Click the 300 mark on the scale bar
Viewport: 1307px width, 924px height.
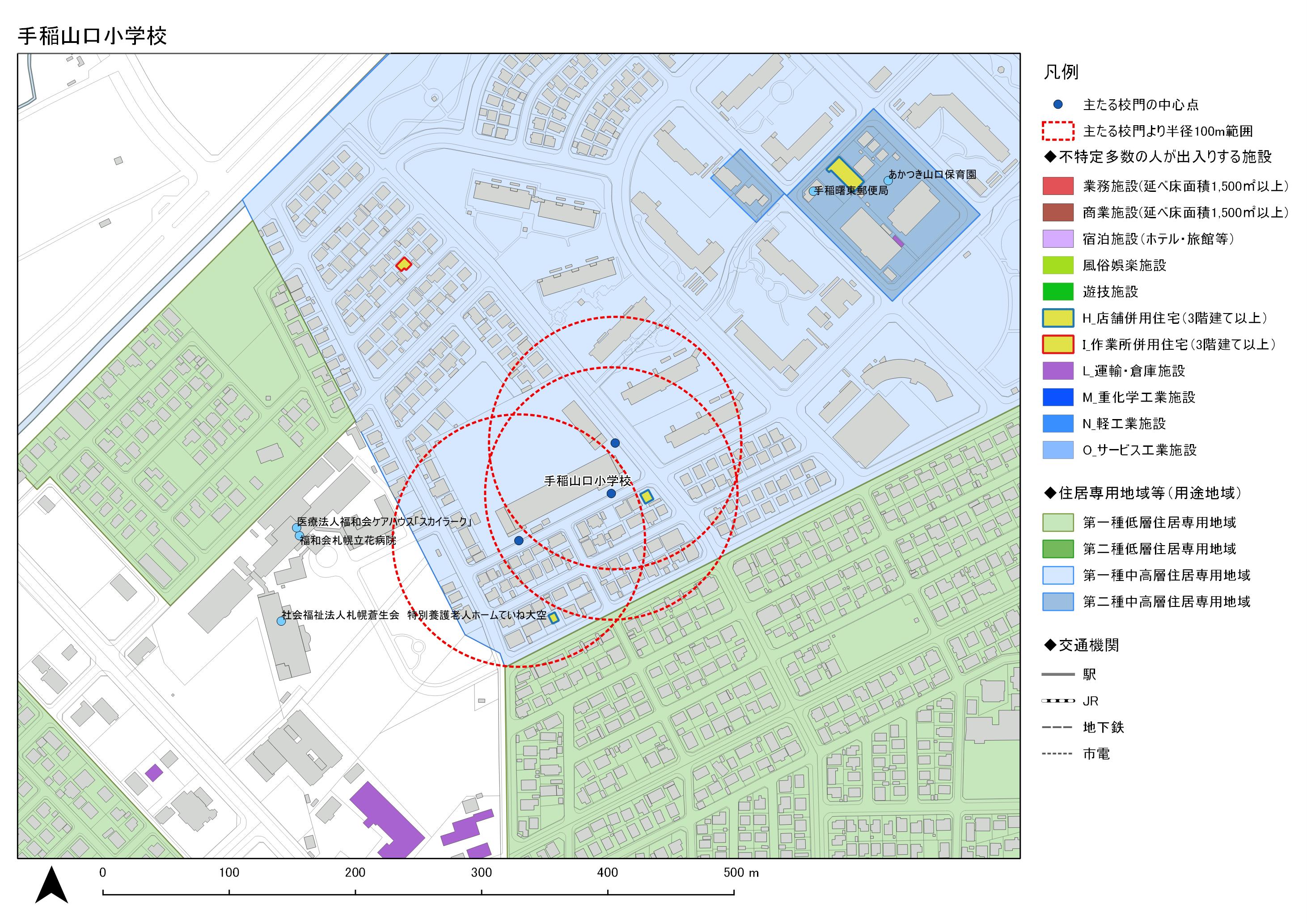pos(482,873)
